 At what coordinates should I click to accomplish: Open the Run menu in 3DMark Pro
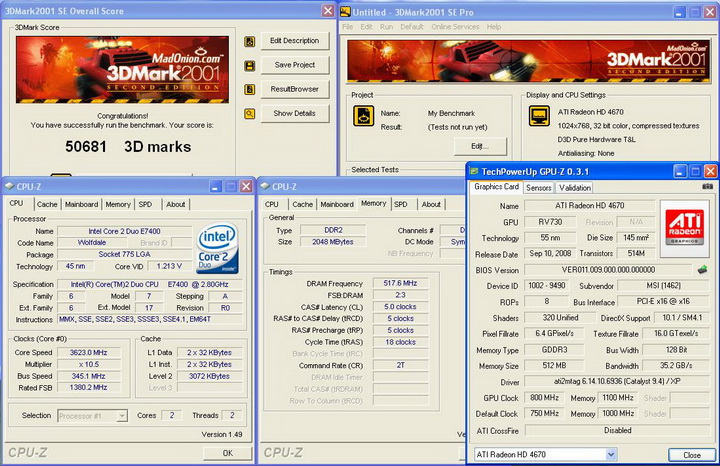tap(386, 27)
